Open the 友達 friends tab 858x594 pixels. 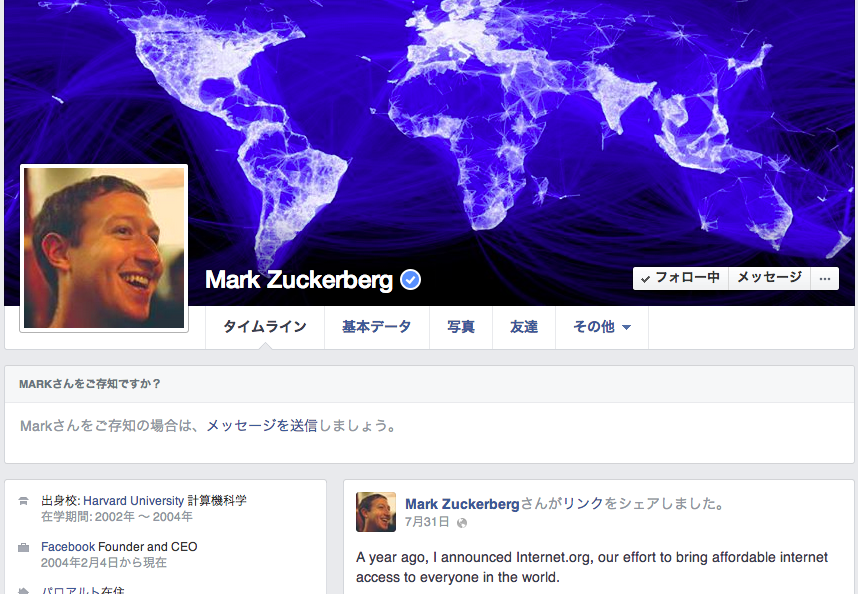pyautogui.click(x=524, y=327)
